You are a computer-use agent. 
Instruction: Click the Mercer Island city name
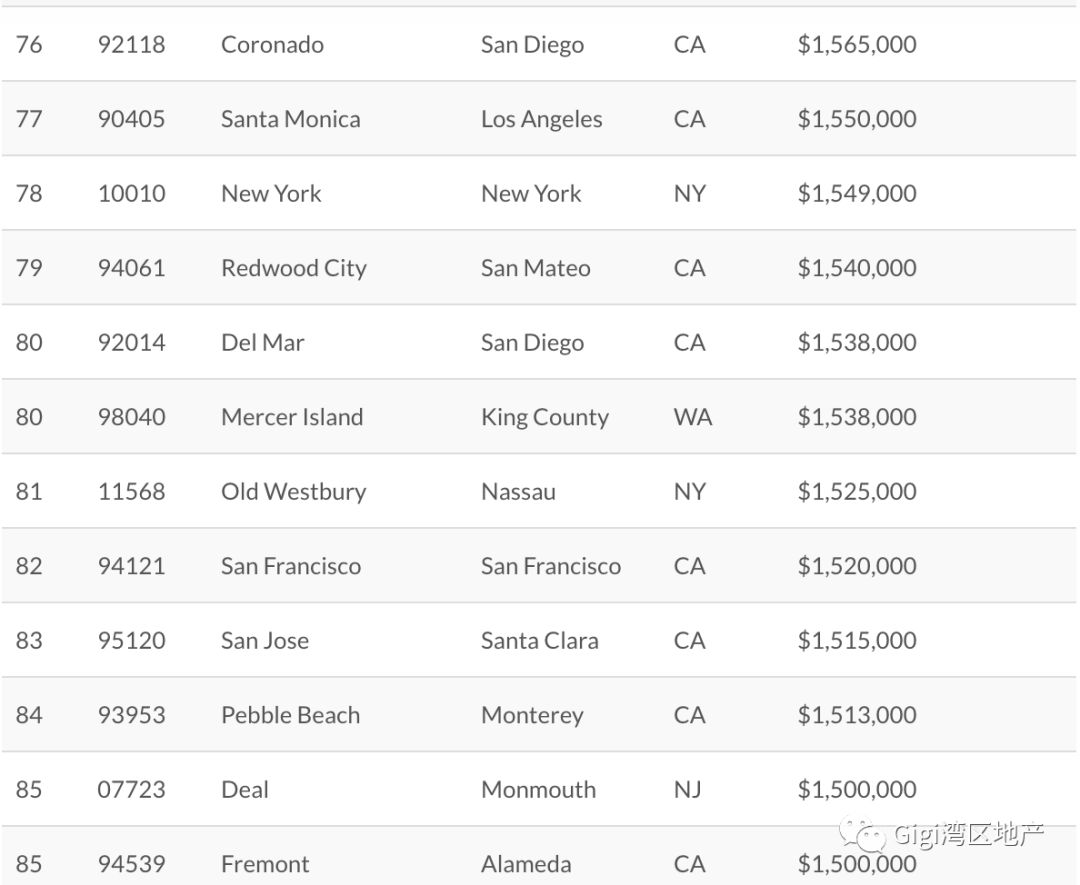[x=292, y=417]
